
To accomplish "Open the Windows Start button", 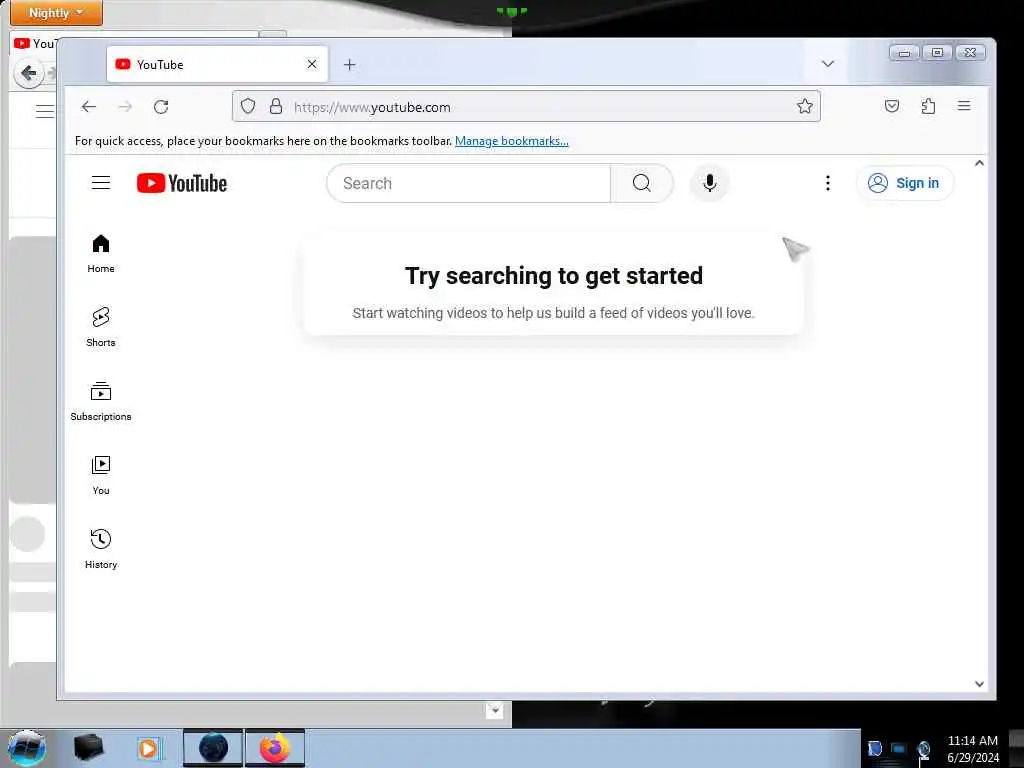I will pyautogui.click(x=27, y=748).
